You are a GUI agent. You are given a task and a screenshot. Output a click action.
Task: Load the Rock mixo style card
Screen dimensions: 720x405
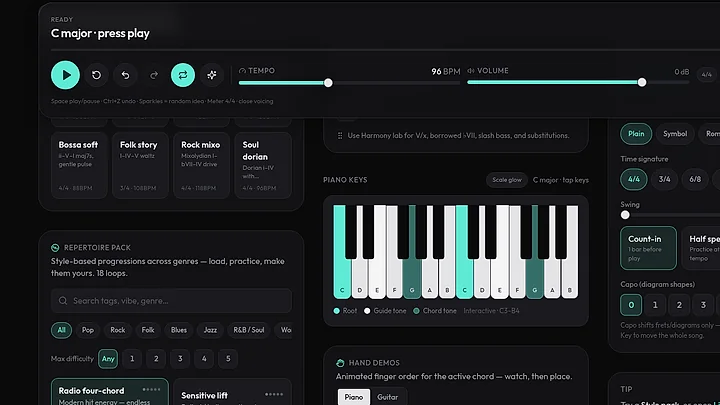pyautogui.click(x=201, y=165)
